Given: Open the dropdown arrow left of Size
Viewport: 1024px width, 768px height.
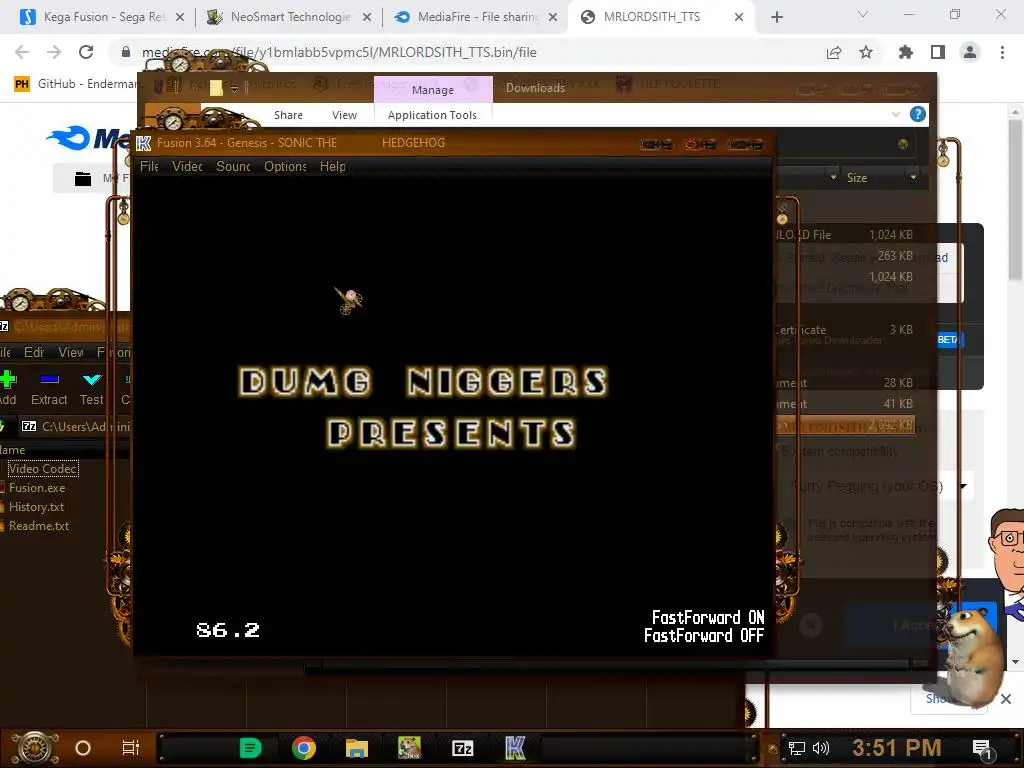Looking at the screenshot, I should tap(833, 177).
